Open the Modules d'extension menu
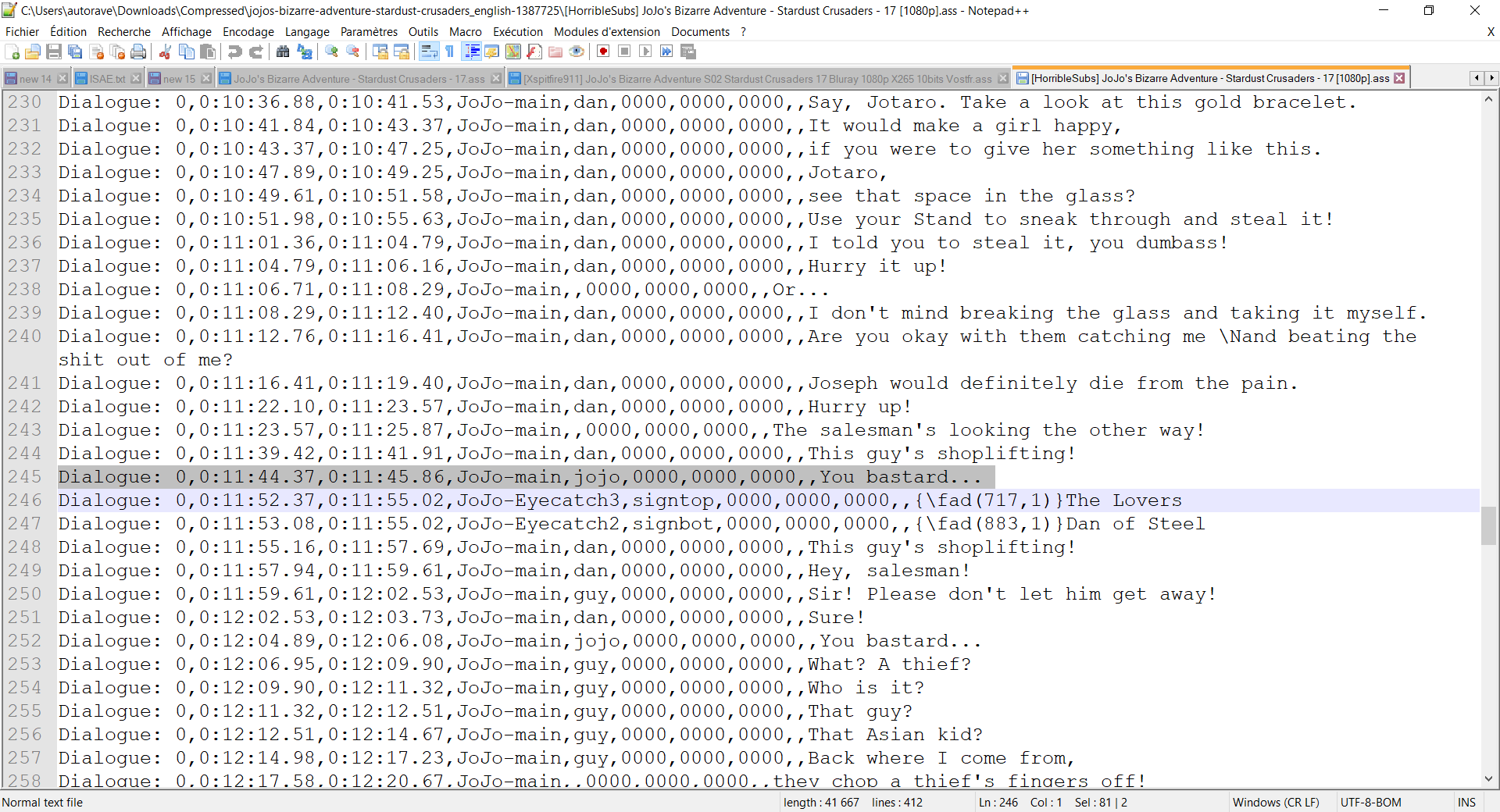Image resolution: width=1500 pixels, height=812 pixels. (607, 32)
